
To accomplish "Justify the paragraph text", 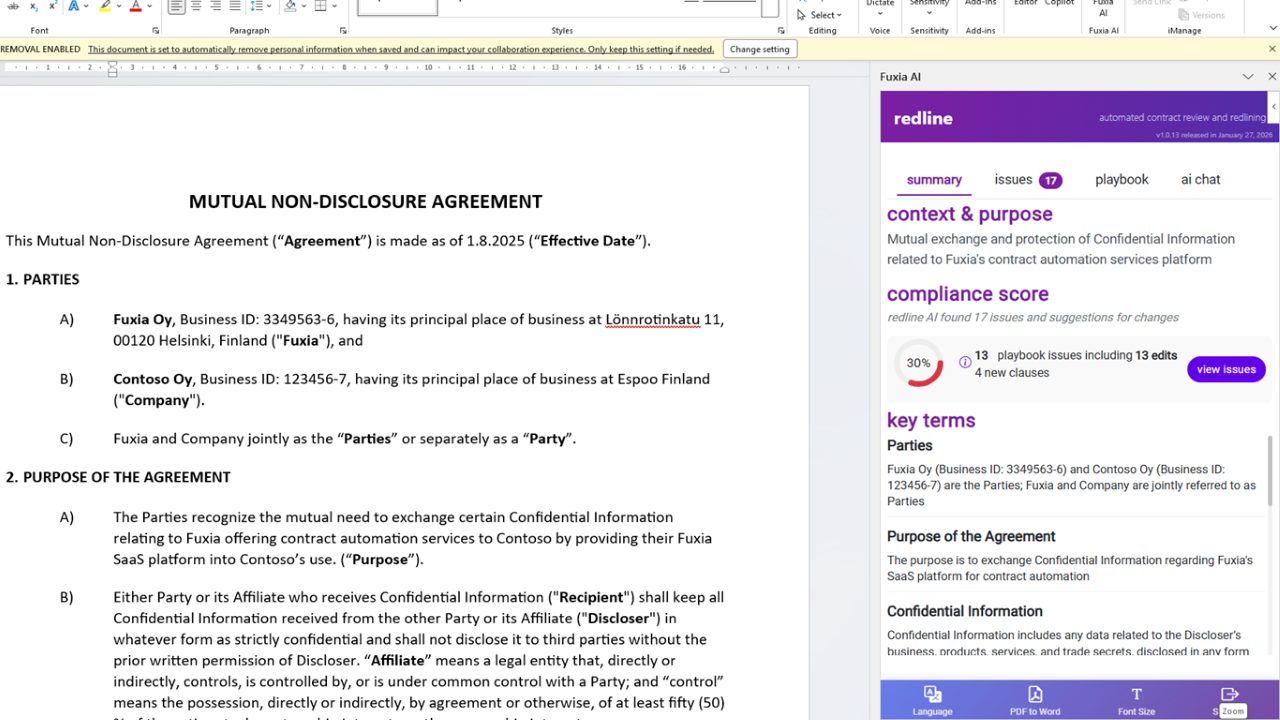I will pos(236,6).
